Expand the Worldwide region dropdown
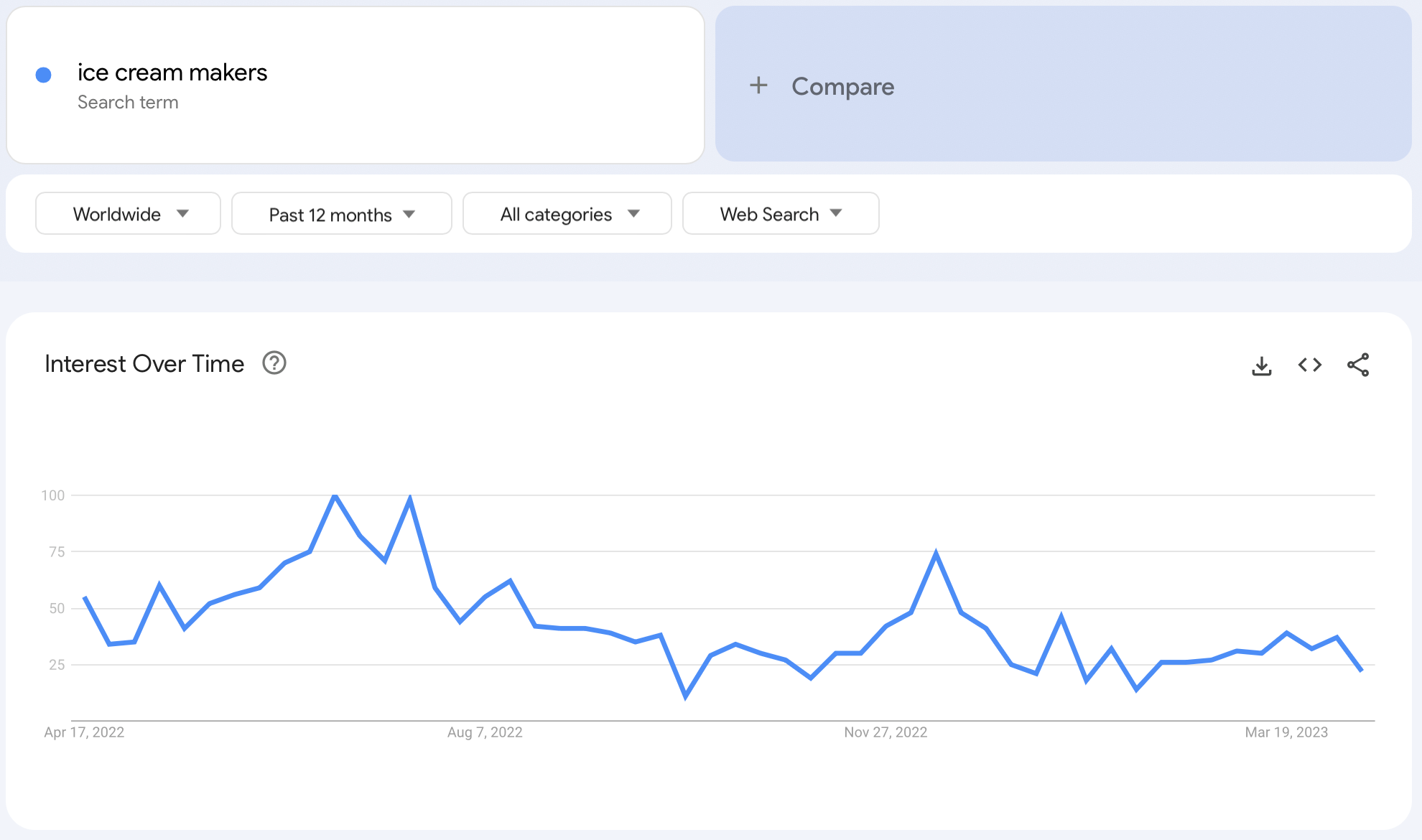 click(128, 214)
